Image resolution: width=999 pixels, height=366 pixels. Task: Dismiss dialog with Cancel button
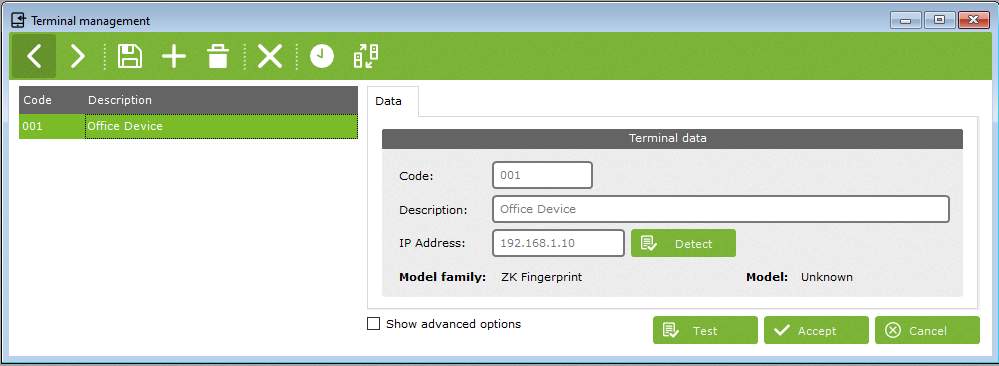click(927, 330)
